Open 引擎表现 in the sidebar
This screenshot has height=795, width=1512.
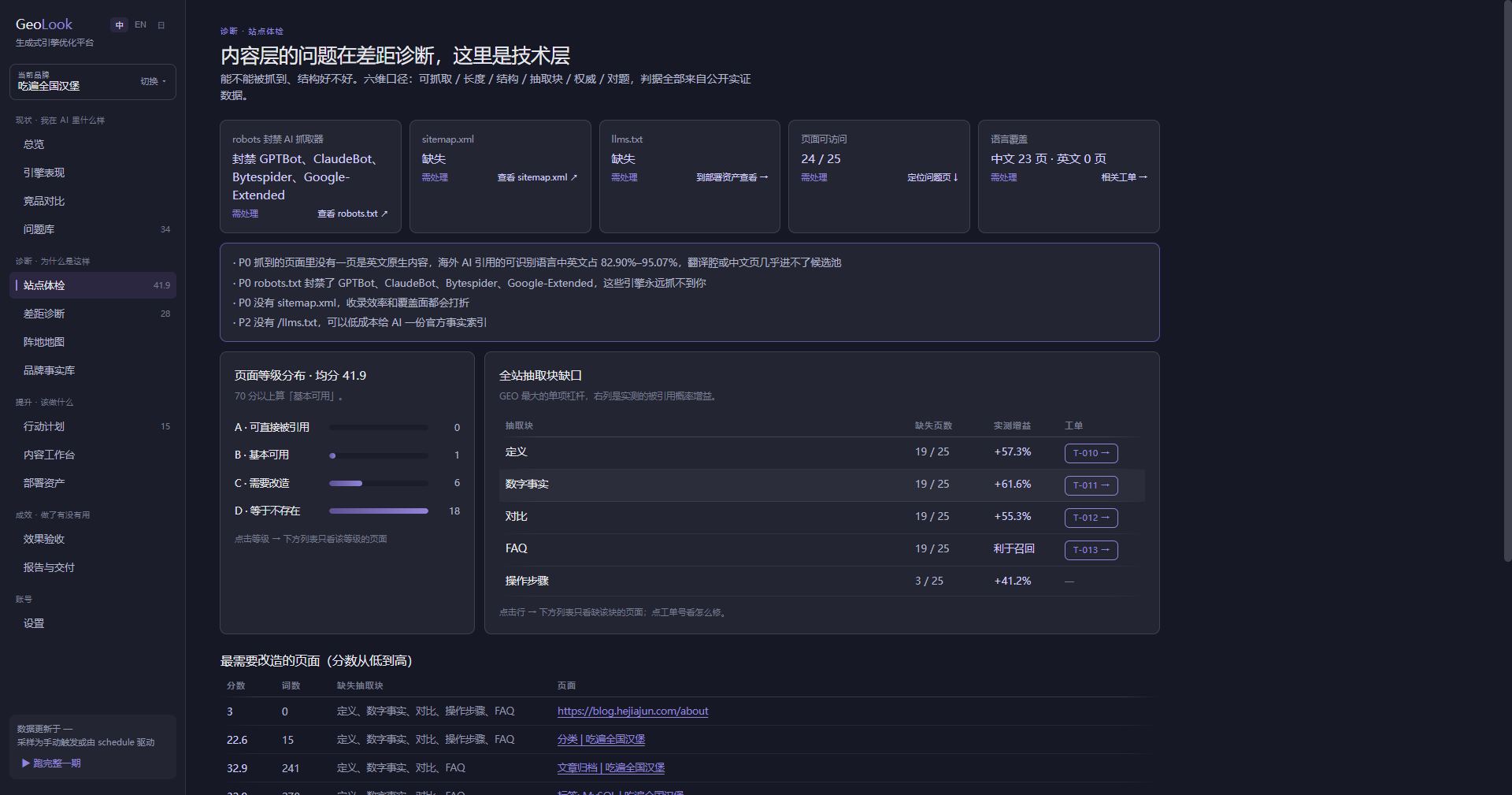click(93, 173)
